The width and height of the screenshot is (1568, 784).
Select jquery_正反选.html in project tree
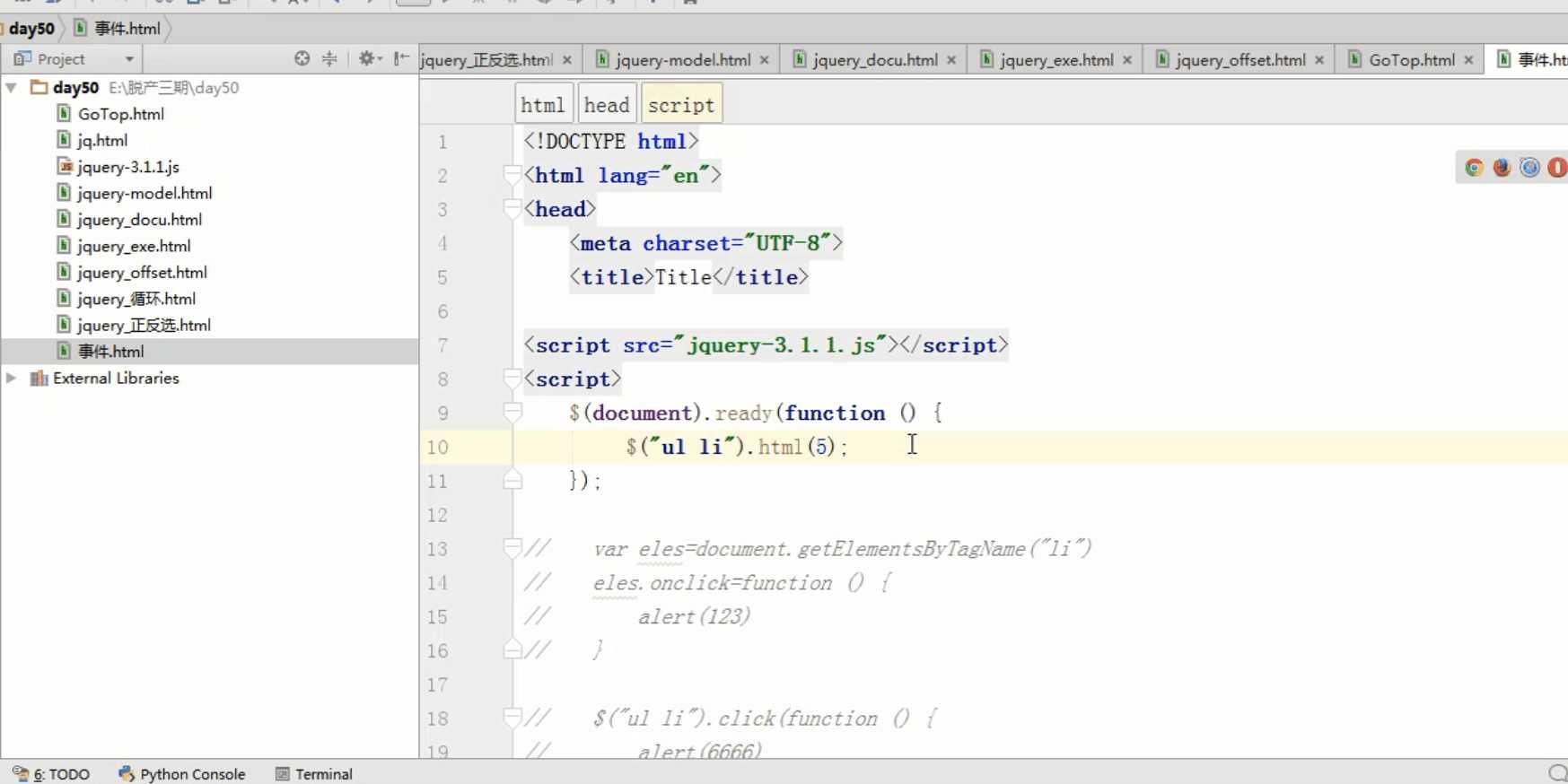(144, 325)
